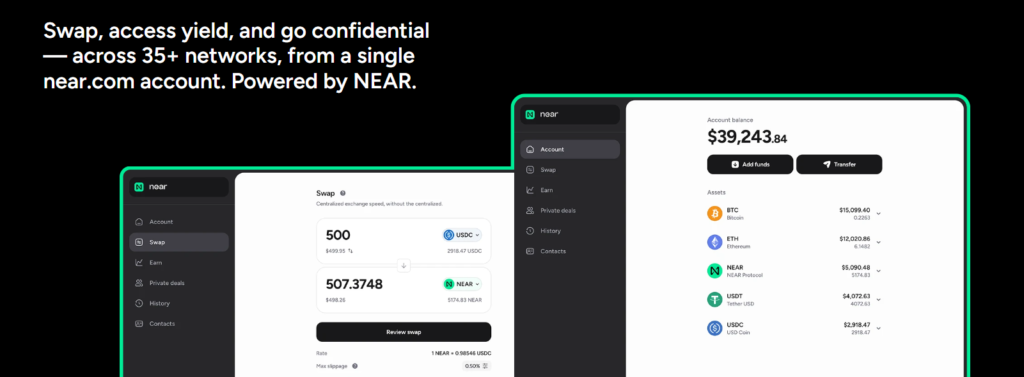Click the $15,099.40 BTC value
1024x377 pixels.
(854, 210)
